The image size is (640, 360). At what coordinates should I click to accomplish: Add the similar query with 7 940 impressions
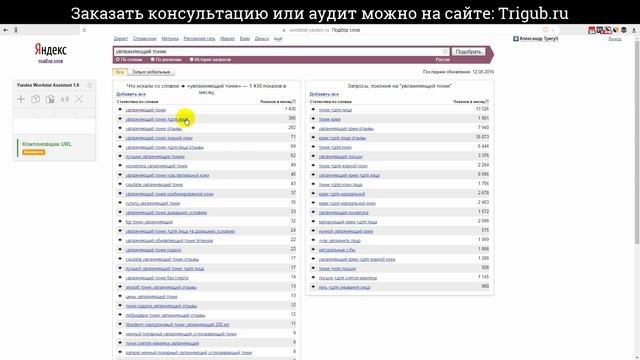tap(313, 128)
